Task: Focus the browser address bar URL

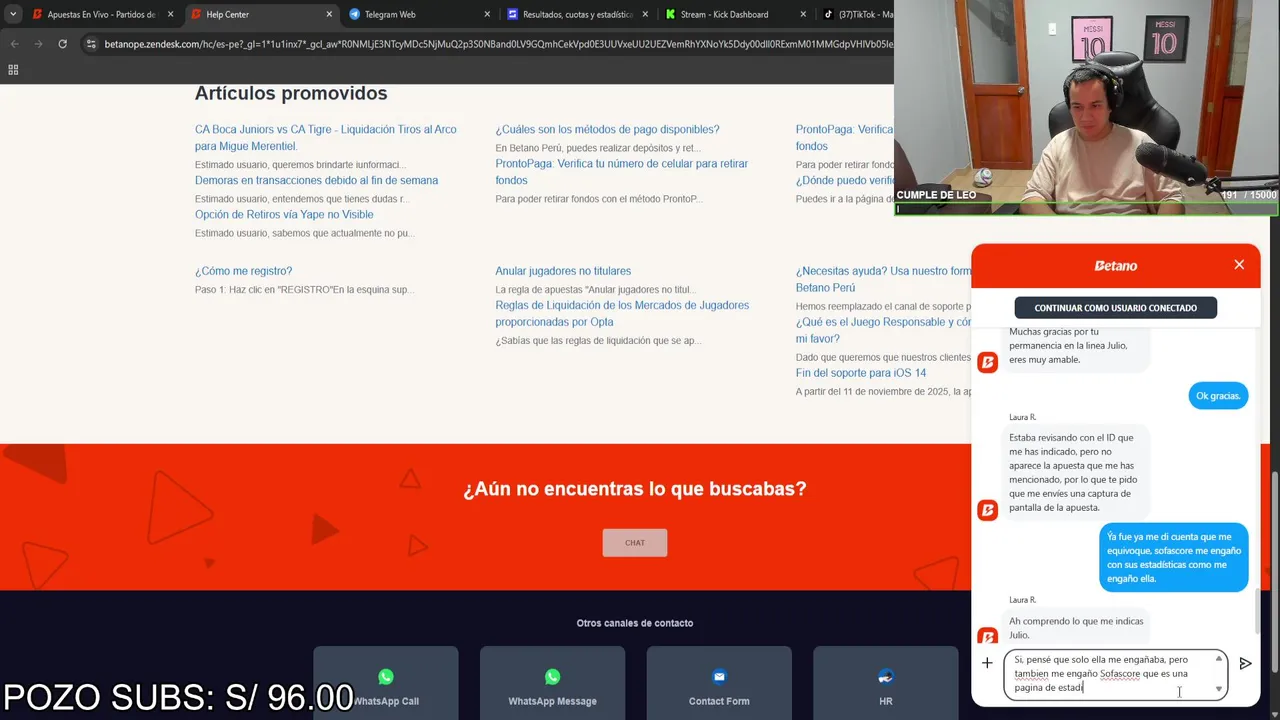Action: (498, 44)
